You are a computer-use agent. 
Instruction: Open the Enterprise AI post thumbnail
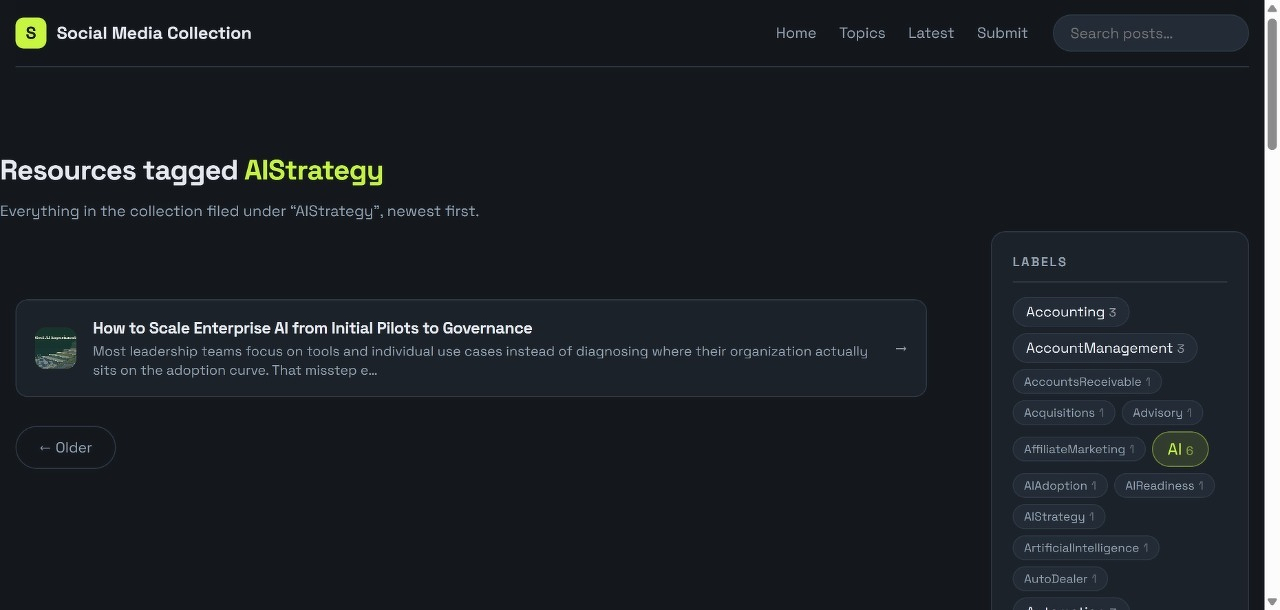[x=56, y=348]
